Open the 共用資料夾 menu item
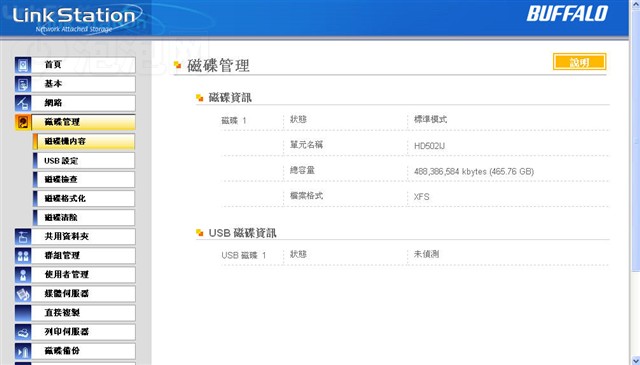Screen dimensions: 640x365 [x=83, y=236]
